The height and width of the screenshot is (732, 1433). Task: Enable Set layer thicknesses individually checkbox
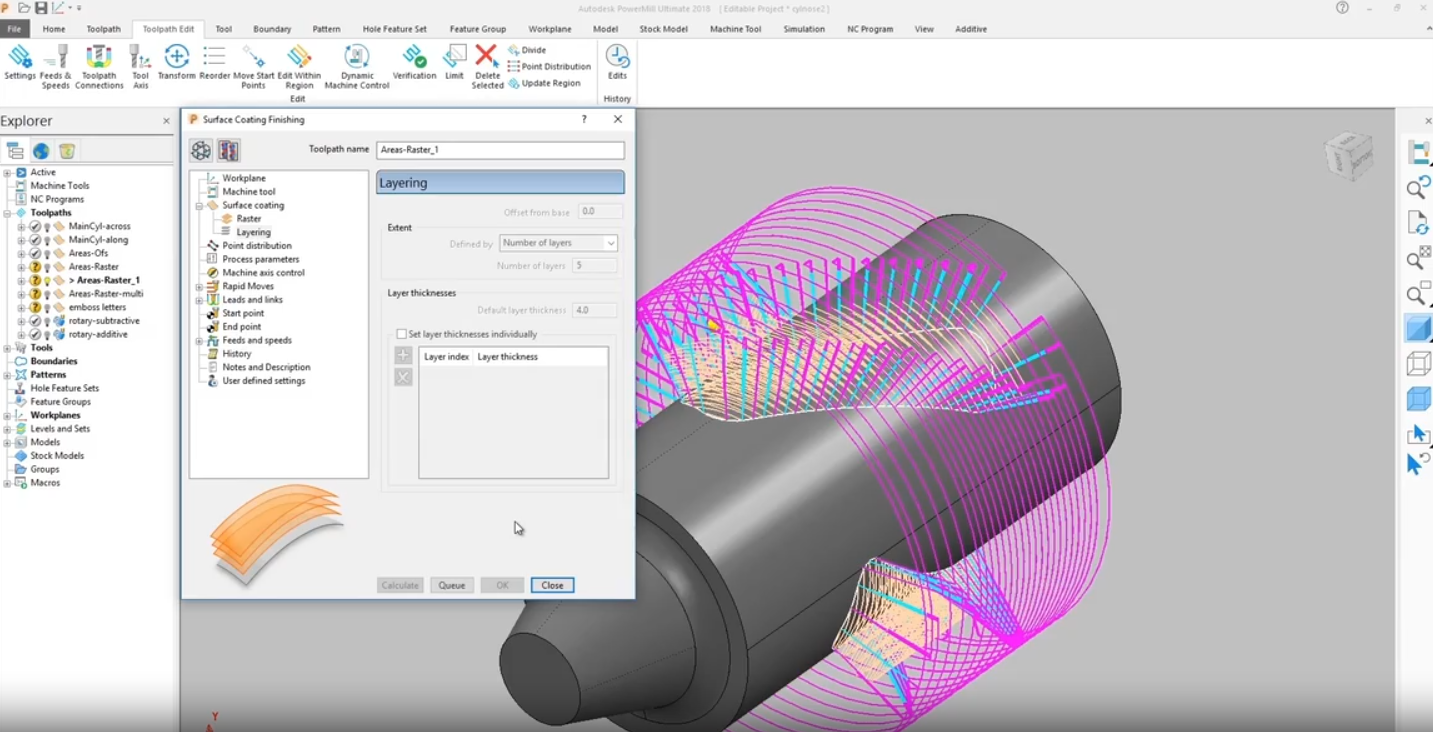[402, 334]
